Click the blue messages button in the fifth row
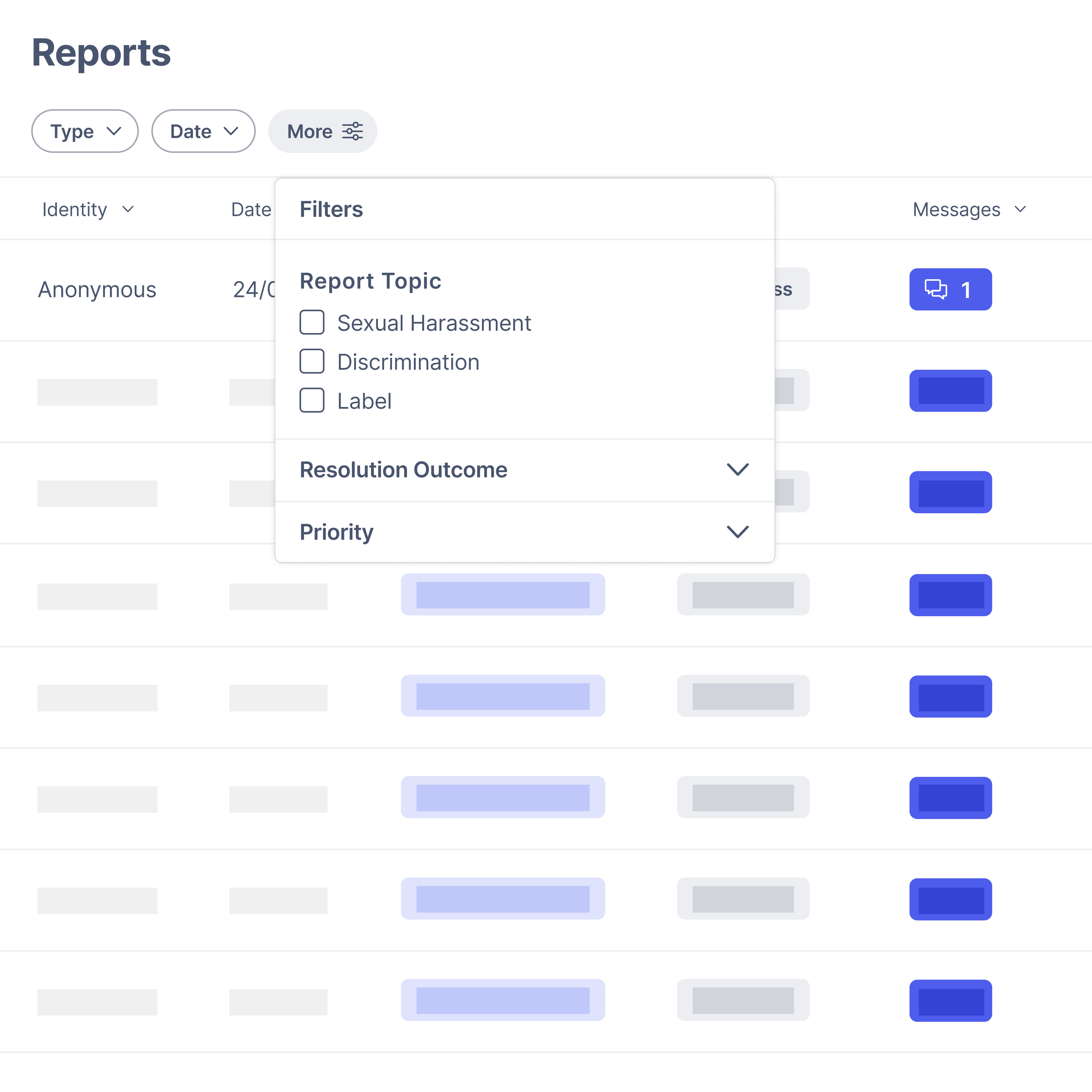Image resolution: width=1092 pixels, height=1092 pixels. pos(951,696)
